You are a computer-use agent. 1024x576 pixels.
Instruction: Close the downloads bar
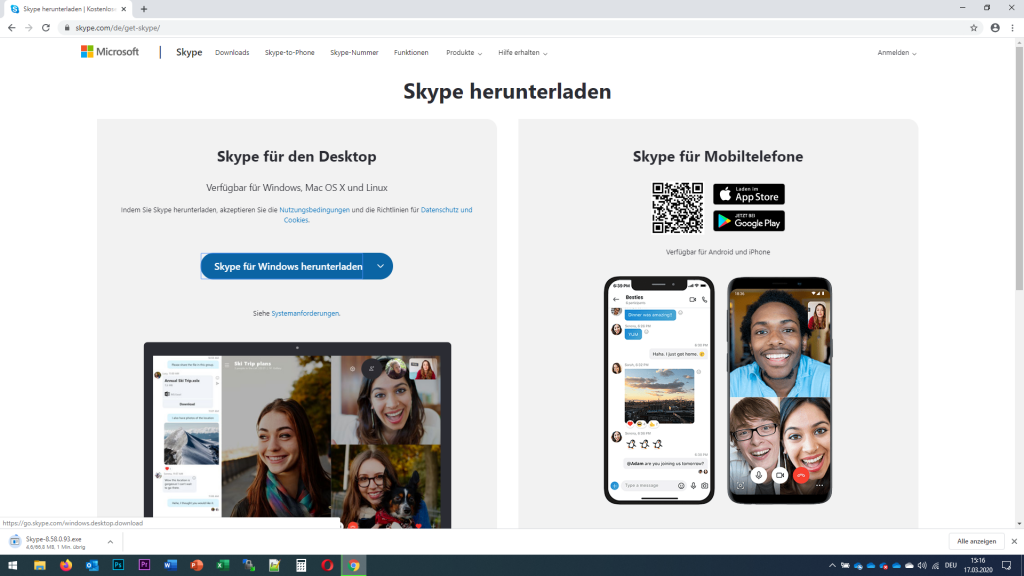click(1014, 541)
